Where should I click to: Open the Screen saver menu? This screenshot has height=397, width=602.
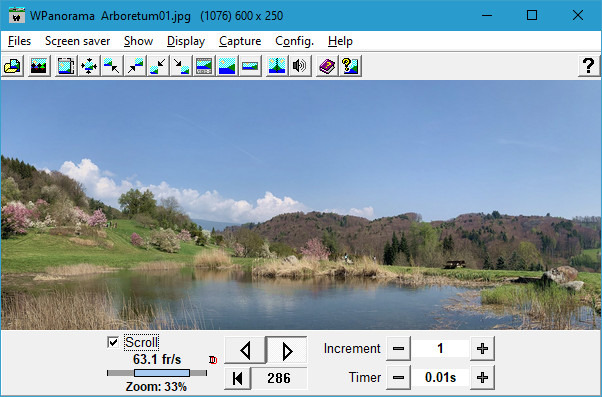(x=78, y=41)
